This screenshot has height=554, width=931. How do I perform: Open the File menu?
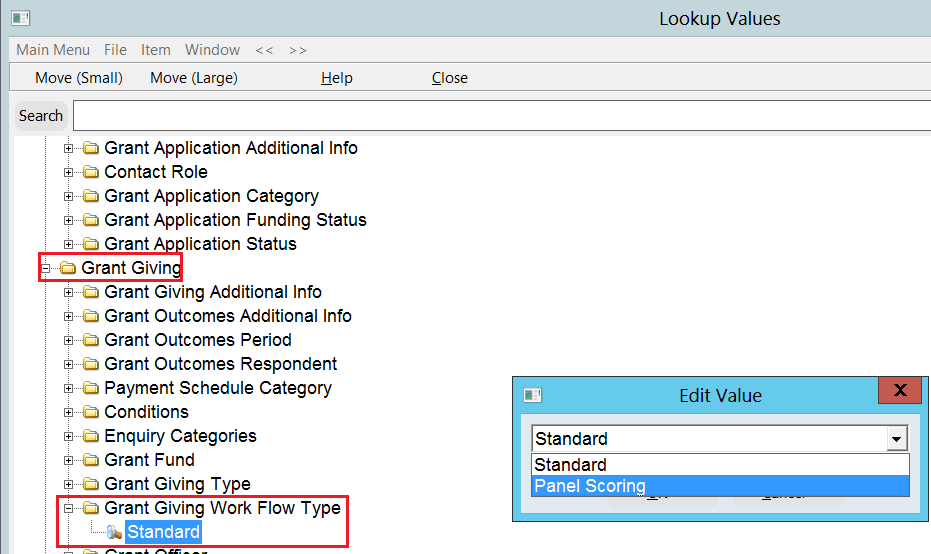[x=115, y=50]
